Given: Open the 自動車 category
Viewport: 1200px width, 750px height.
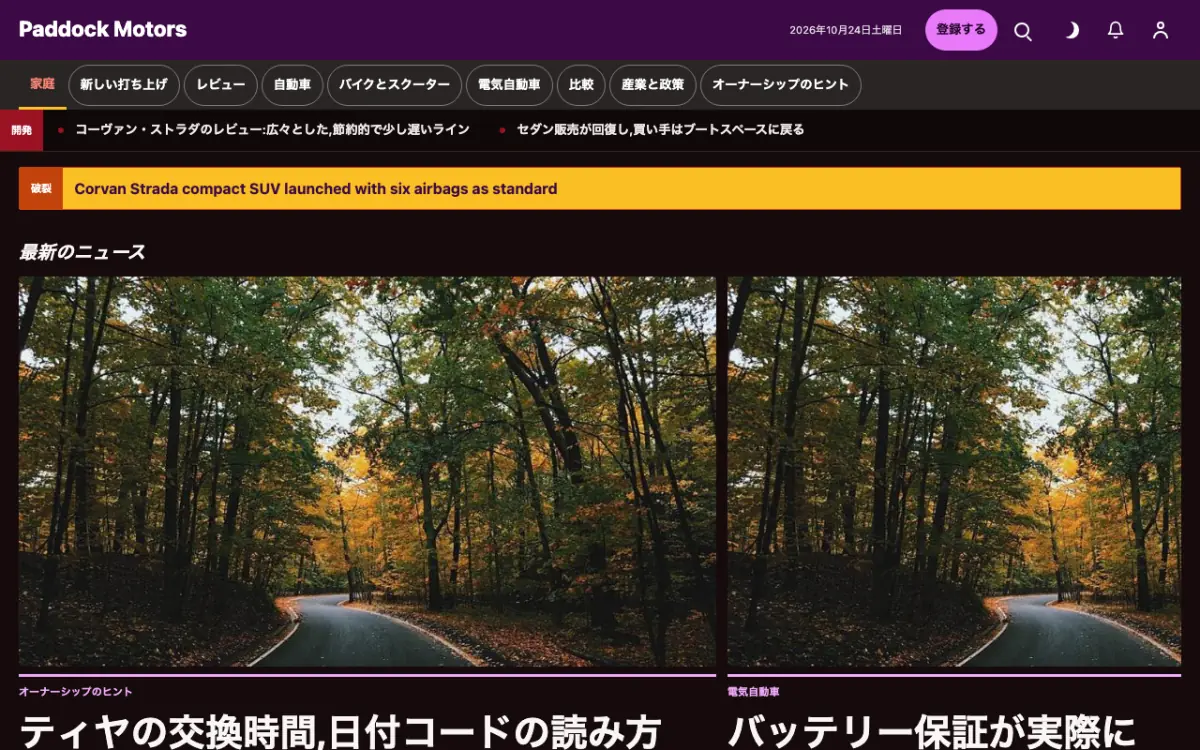Looking at the screenshot, I should click(292, 85).
